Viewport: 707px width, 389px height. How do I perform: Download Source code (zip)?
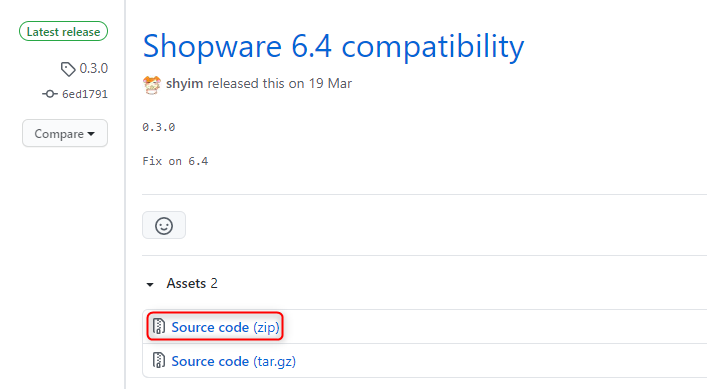click(225, 327)
